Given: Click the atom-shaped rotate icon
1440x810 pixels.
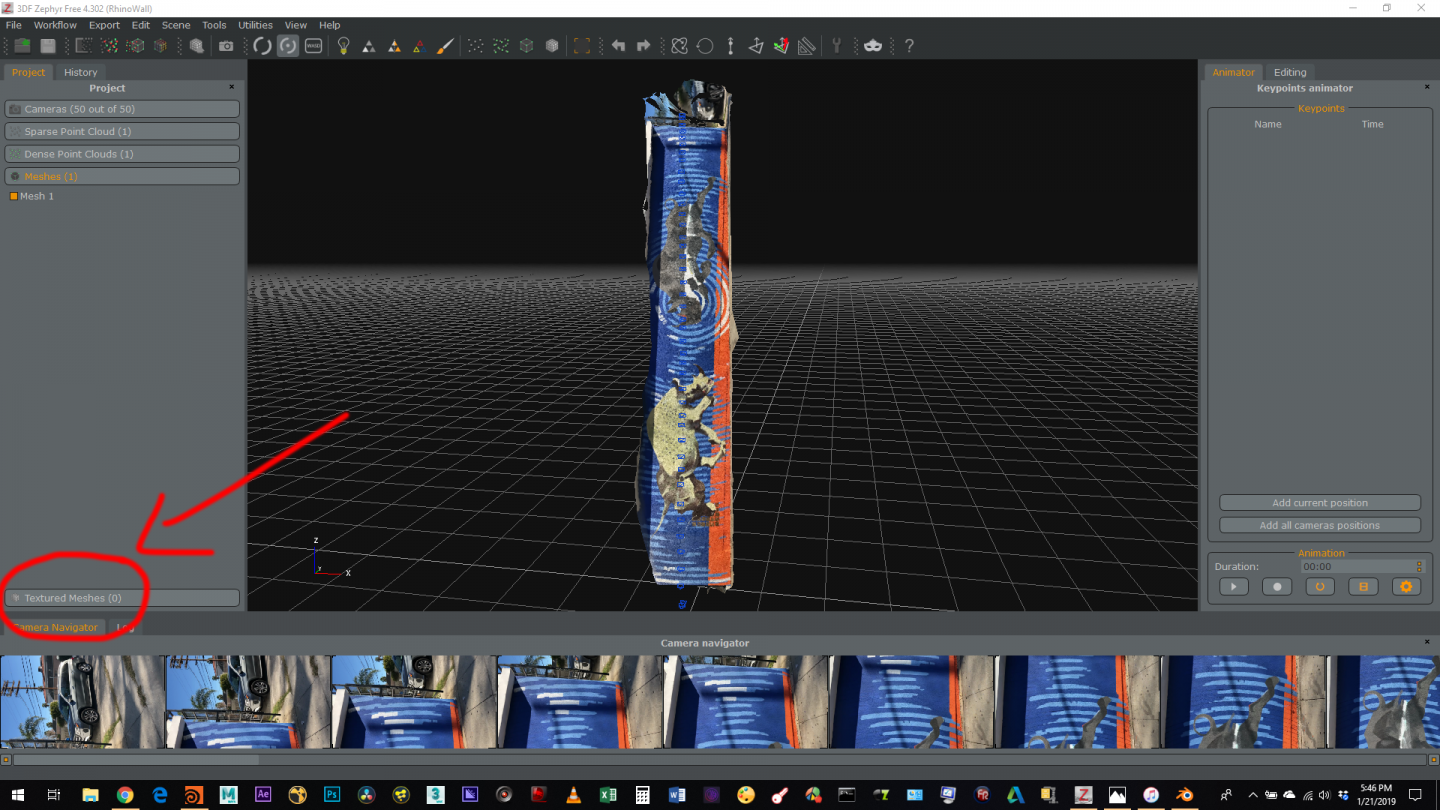Looking at the screenshot, I should (679, 46).
